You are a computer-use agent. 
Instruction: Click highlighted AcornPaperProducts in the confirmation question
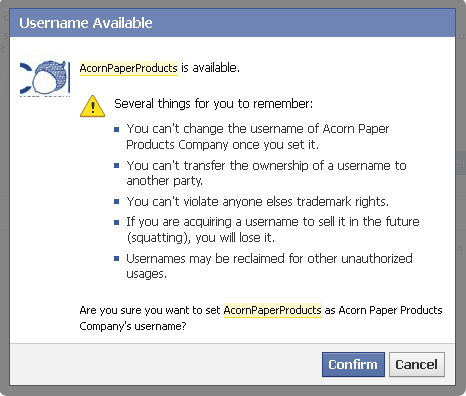(273, 310)
